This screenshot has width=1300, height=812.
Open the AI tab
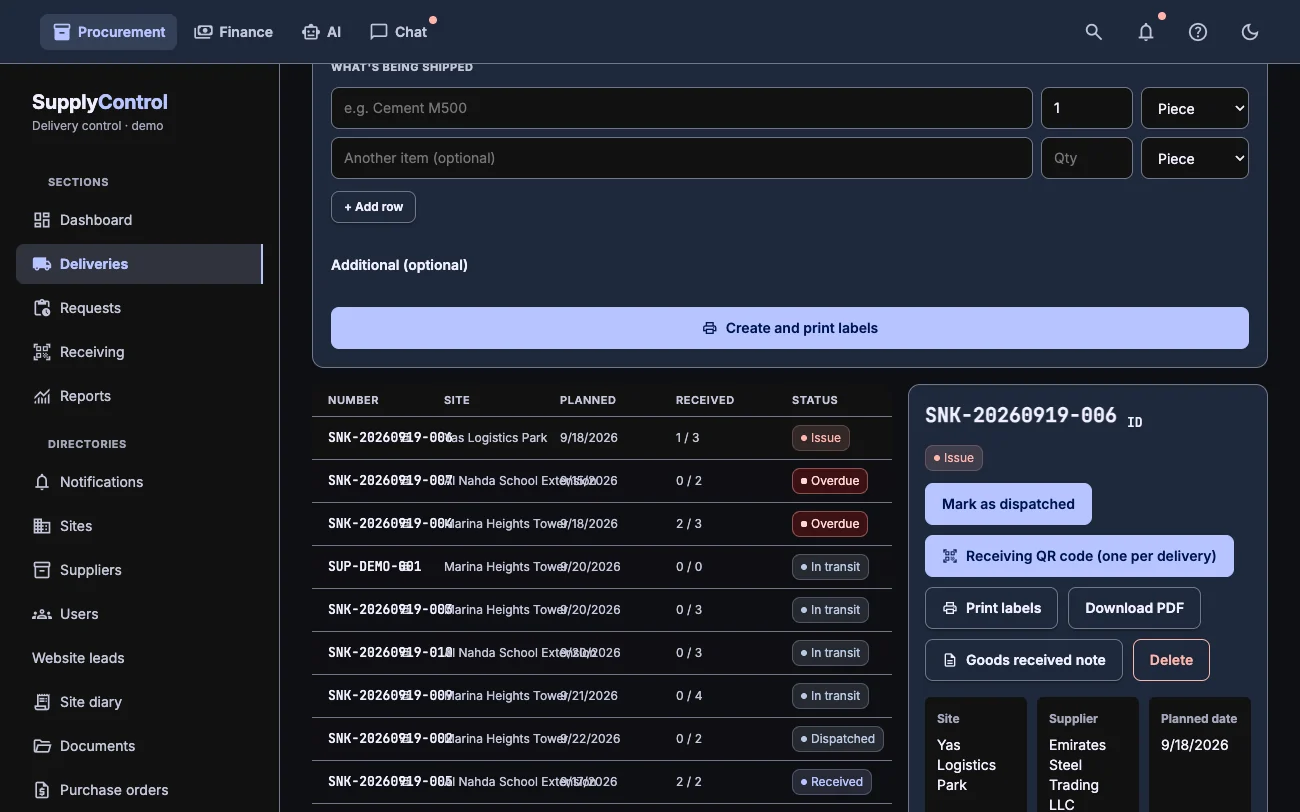[x=321, y=32]
